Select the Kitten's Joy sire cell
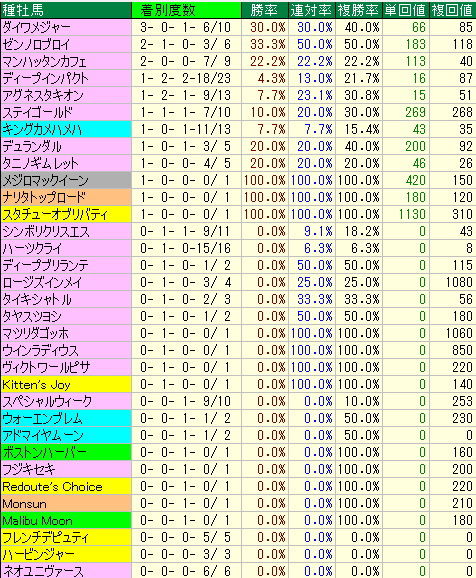This screenshot has height=578, width=476. pos(66,384)
